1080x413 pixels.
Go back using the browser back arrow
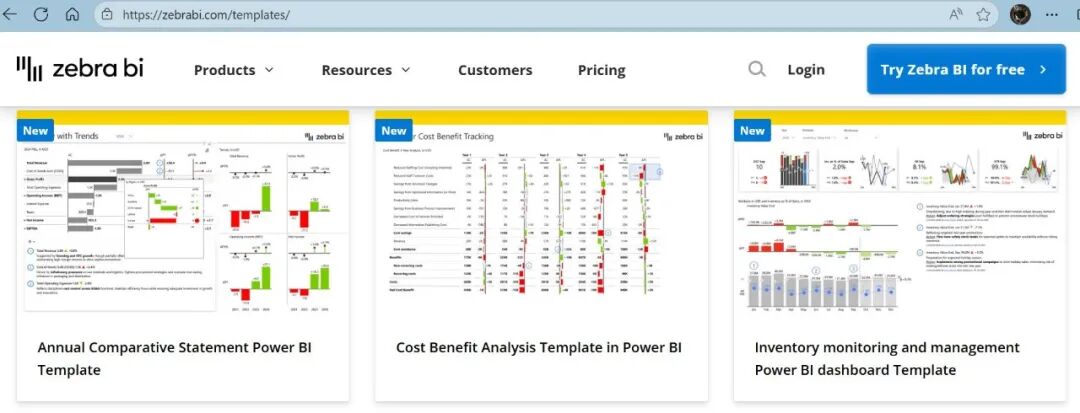pos(9,14)
